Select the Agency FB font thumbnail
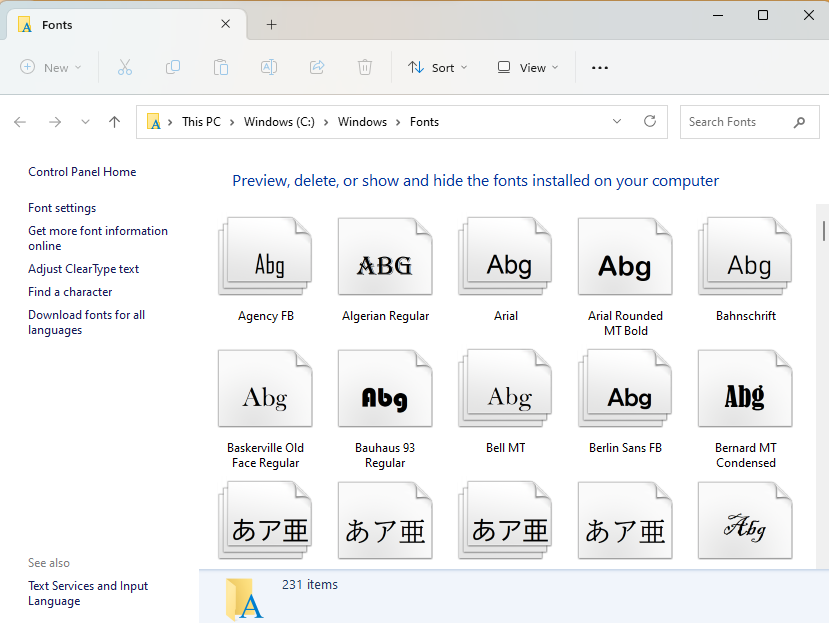The height and width of the screenshot is (623, 829). click(x=265, y=256)
